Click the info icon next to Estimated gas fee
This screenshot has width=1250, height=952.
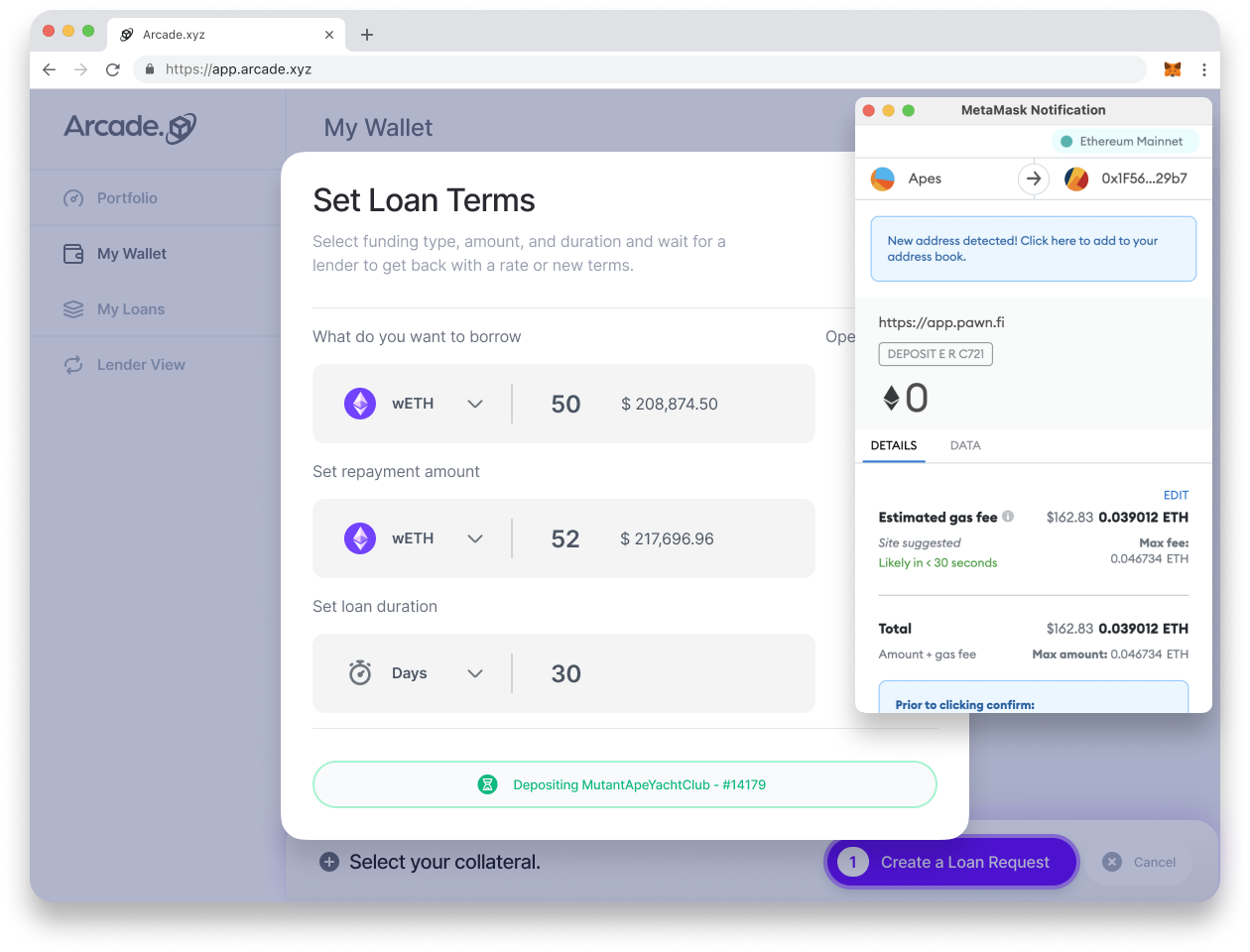[x=1008, y=517]
